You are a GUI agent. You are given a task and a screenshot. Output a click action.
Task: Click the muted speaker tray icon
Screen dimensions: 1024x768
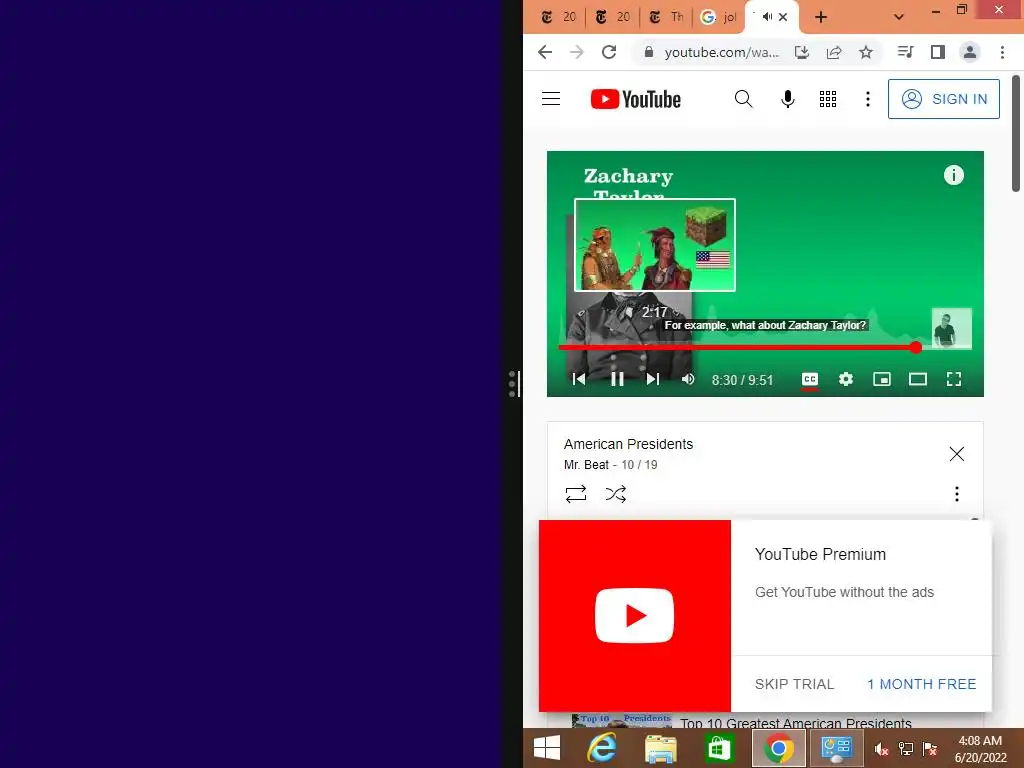[x=881, y=750]
